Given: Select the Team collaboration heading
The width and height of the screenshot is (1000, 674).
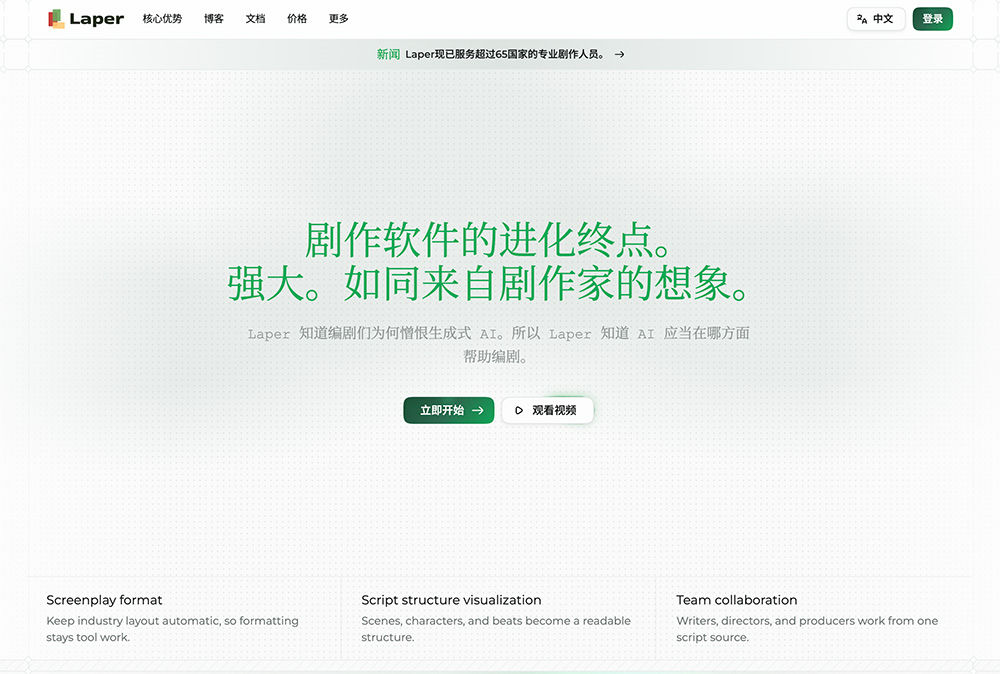Looking at the screenshot, I should click(x=737, y=600).
